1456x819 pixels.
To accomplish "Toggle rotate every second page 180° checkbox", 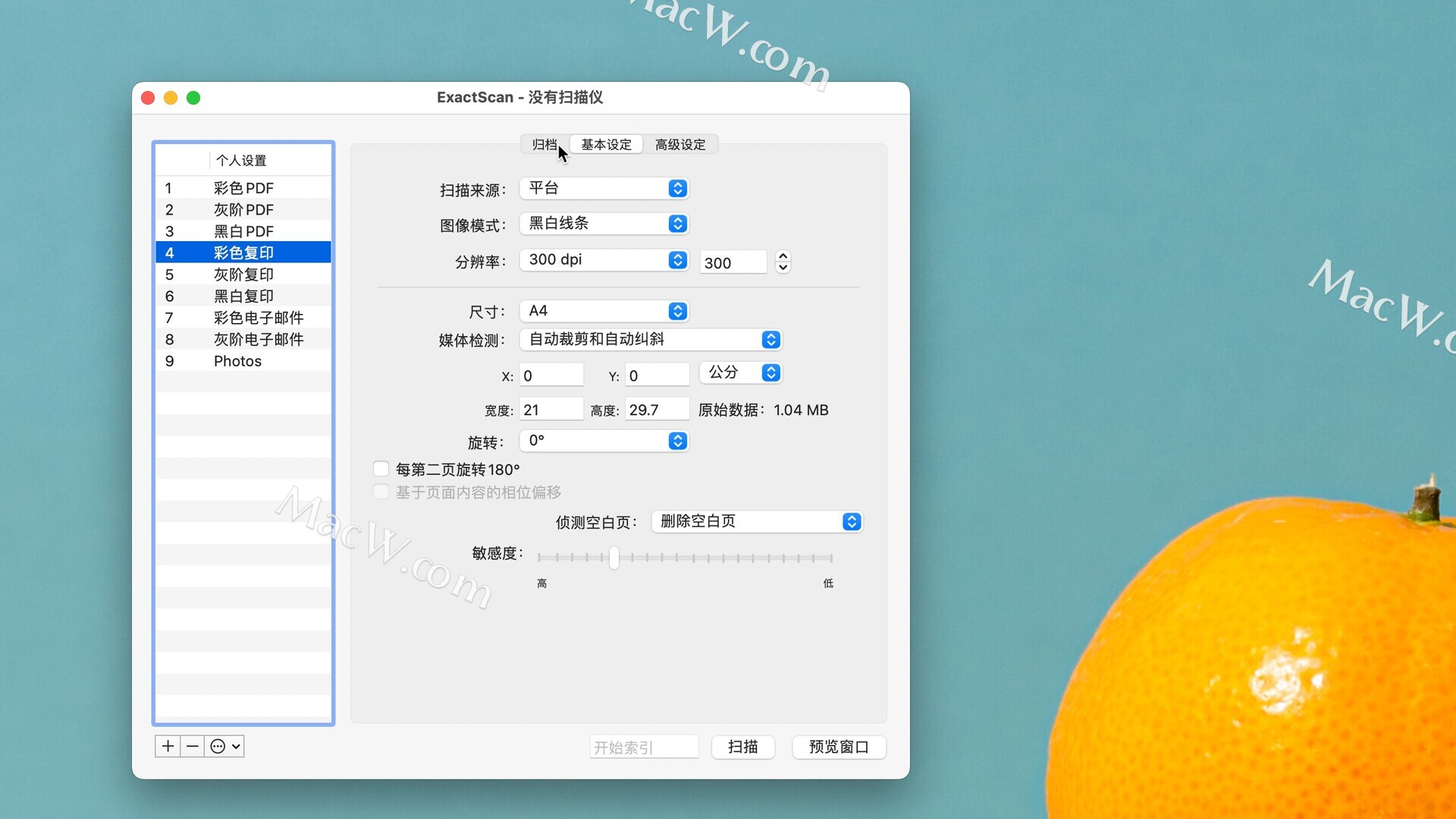I will pos(381,469).
